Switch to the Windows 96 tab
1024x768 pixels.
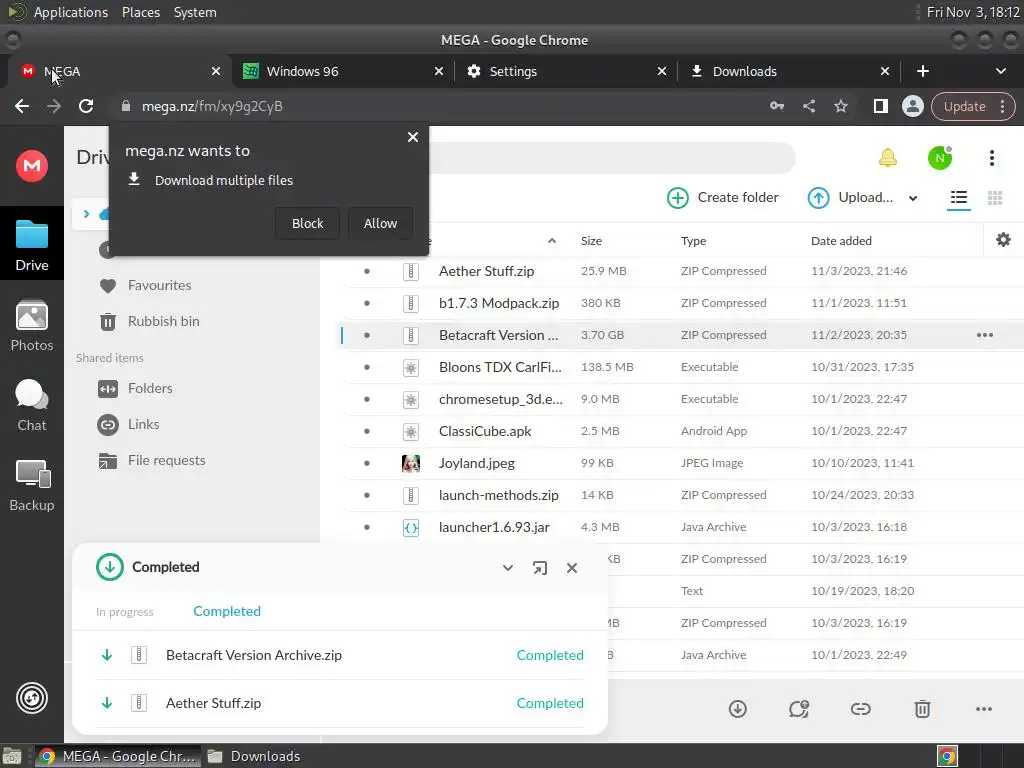click(343, 71)
